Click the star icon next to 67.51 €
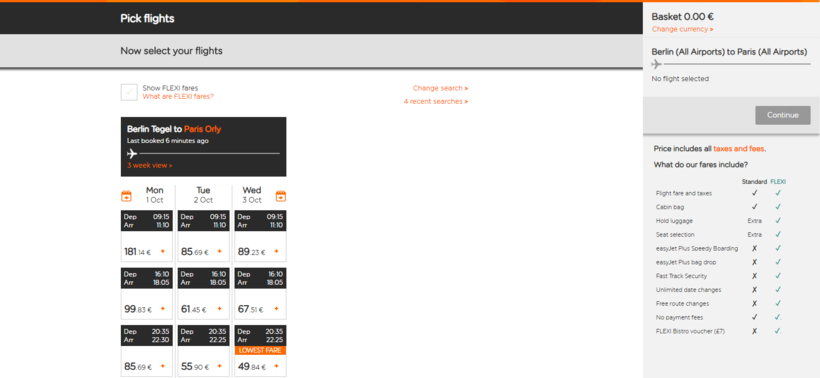 pyautogui.click(x=277, y=309)
